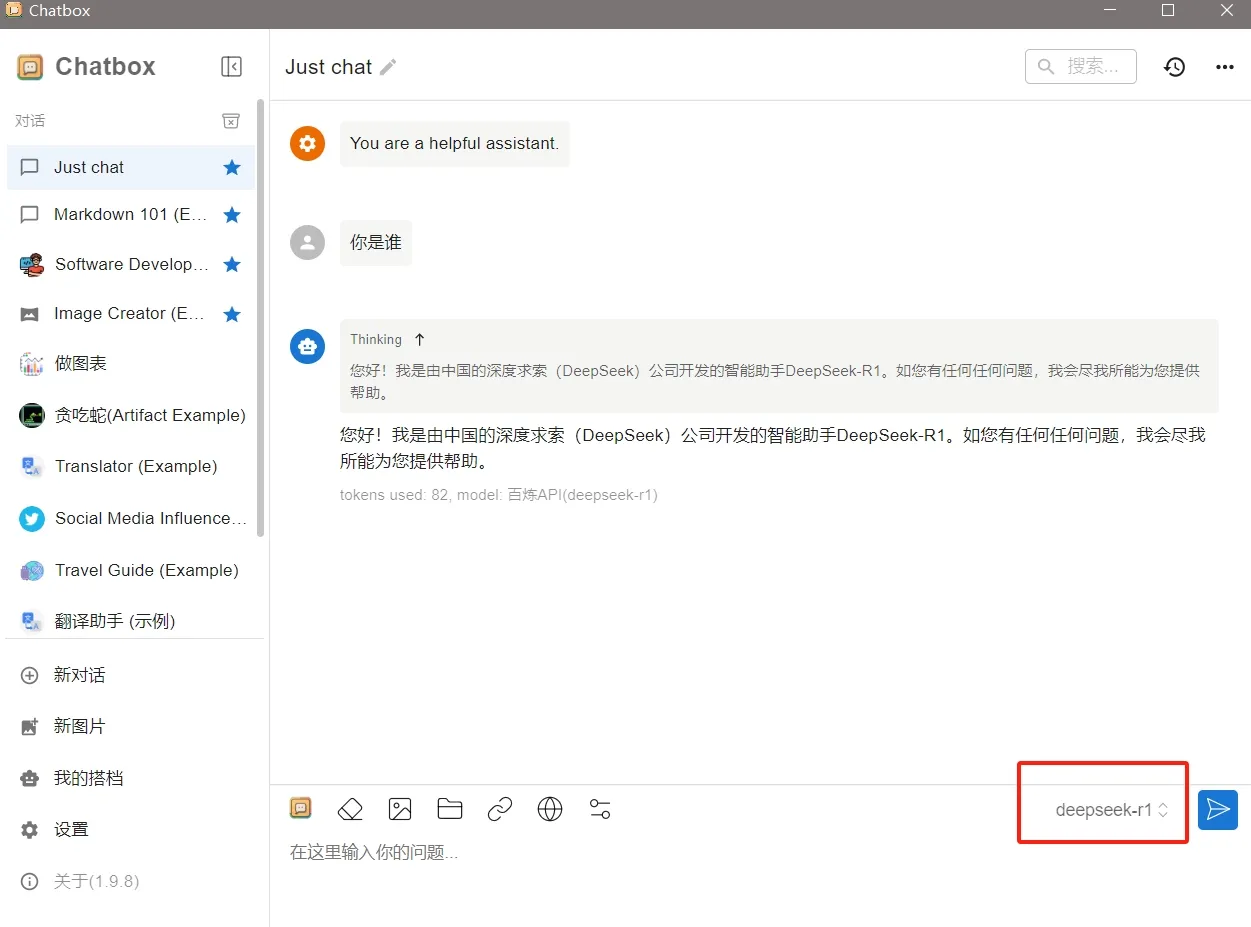Open Social Media Influencer conversation
Image resolution: width=1251 pixels, height=927 pixels.
click(130, 518)
